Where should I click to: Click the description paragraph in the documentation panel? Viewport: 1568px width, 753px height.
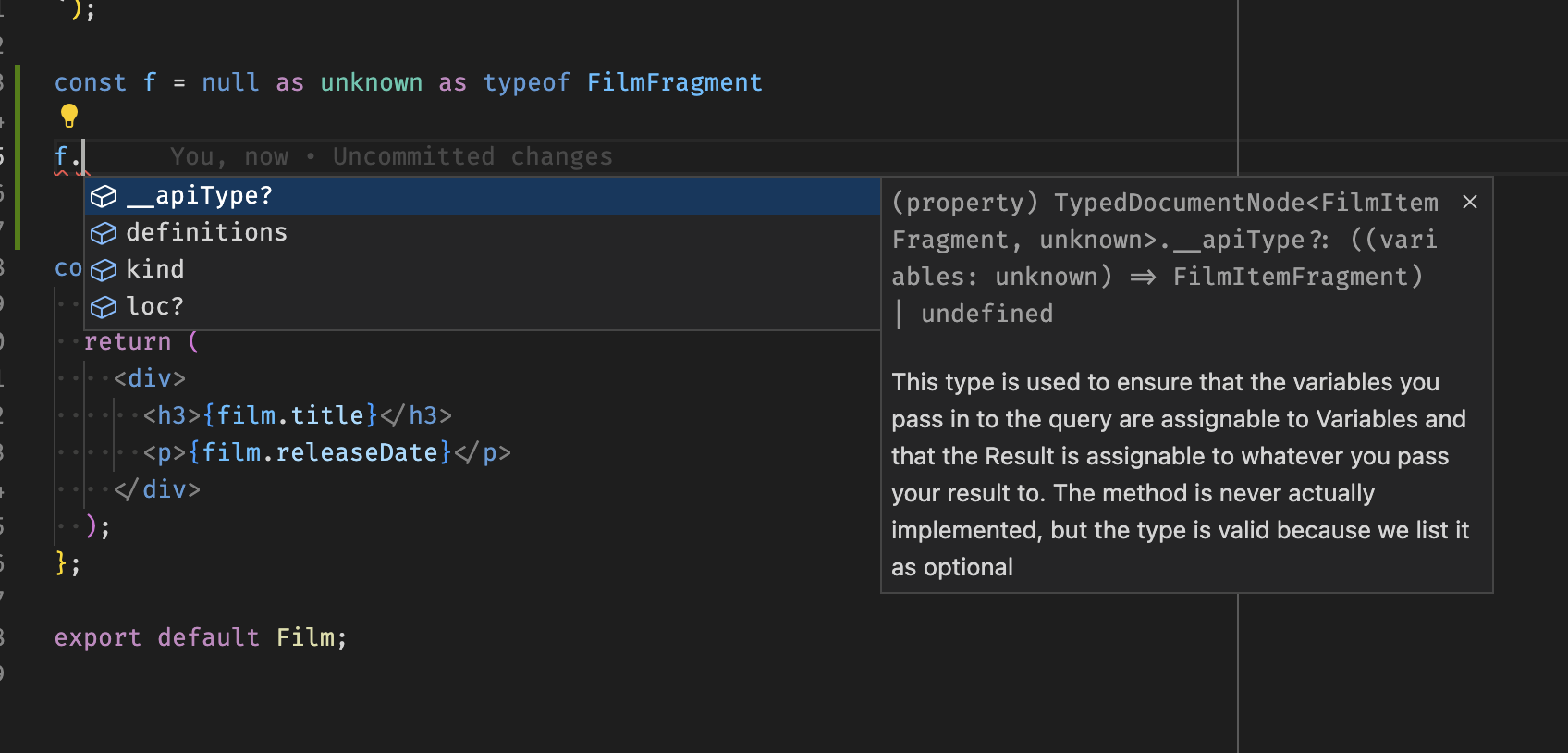1179,475
